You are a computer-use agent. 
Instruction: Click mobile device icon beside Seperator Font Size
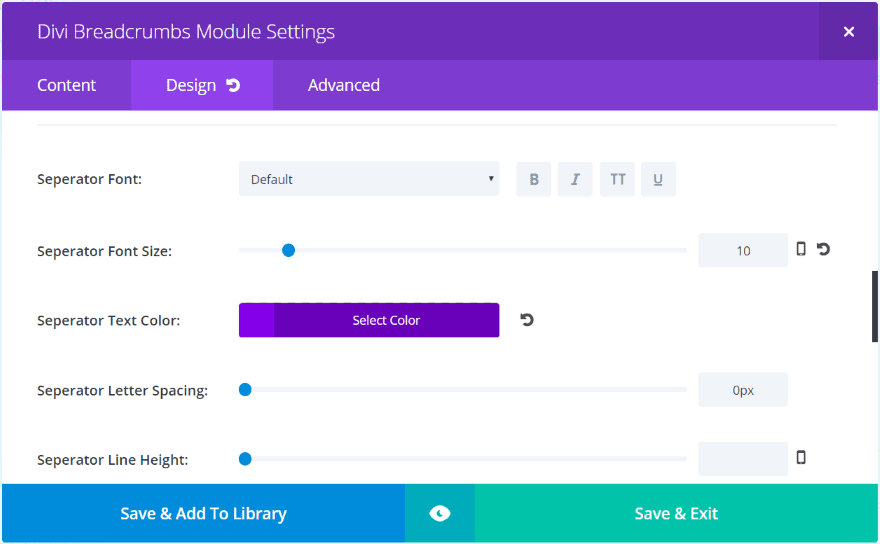801,249
